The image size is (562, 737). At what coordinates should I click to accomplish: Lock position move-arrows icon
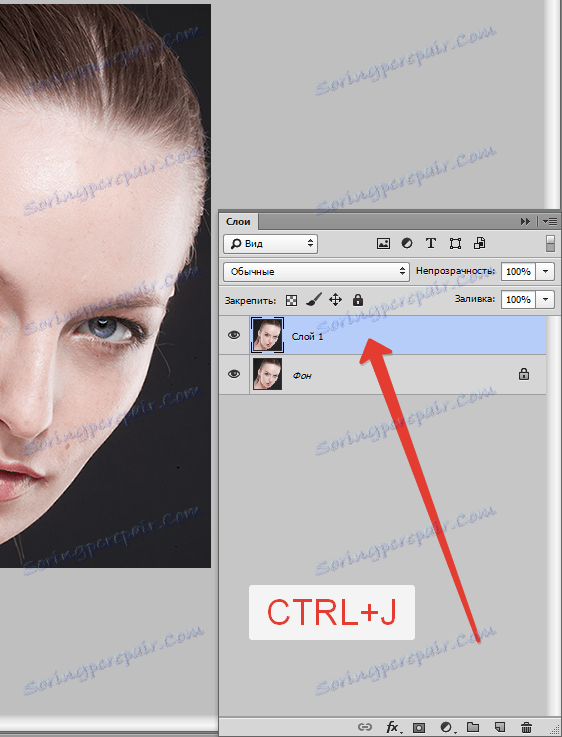[x=335, y=299]
